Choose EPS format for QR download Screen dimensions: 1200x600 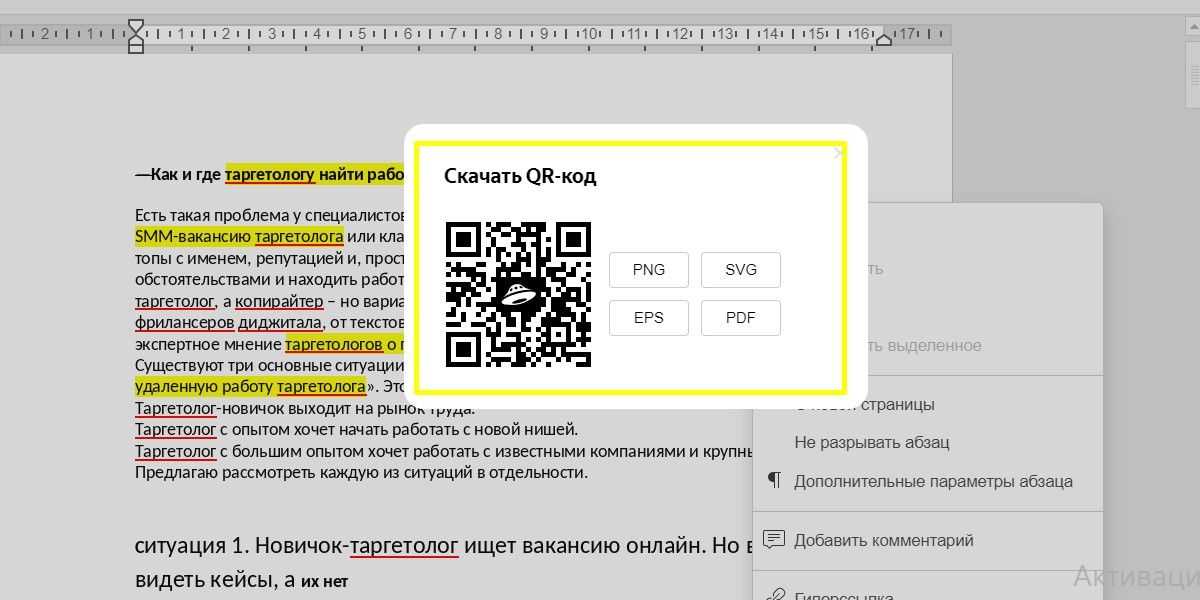click(648, 318)
